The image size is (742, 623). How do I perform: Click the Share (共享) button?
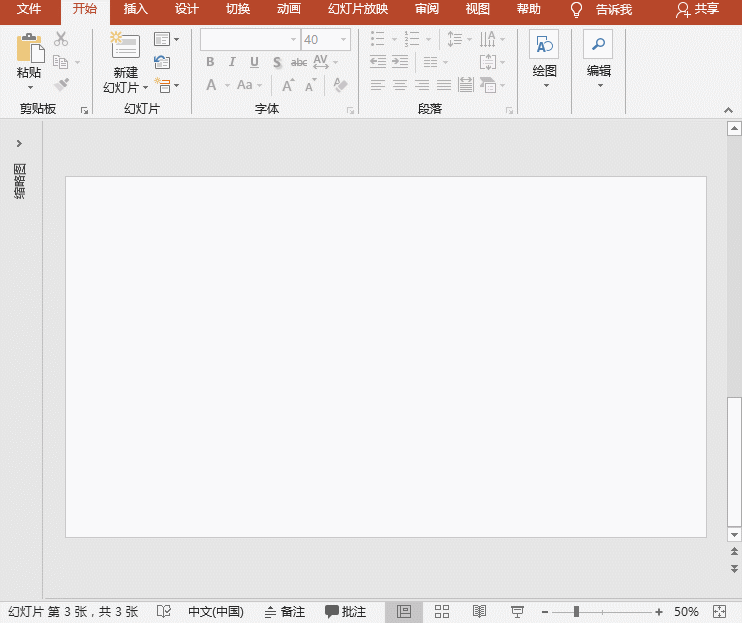tap(697, 9)
